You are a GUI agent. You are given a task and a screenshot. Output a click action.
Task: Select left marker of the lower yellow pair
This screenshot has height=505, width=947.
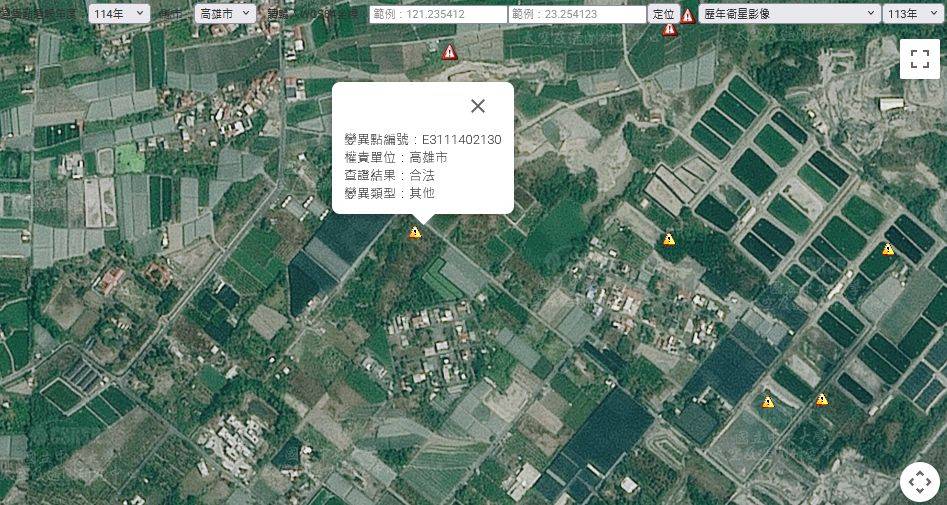tap(768, 402)
